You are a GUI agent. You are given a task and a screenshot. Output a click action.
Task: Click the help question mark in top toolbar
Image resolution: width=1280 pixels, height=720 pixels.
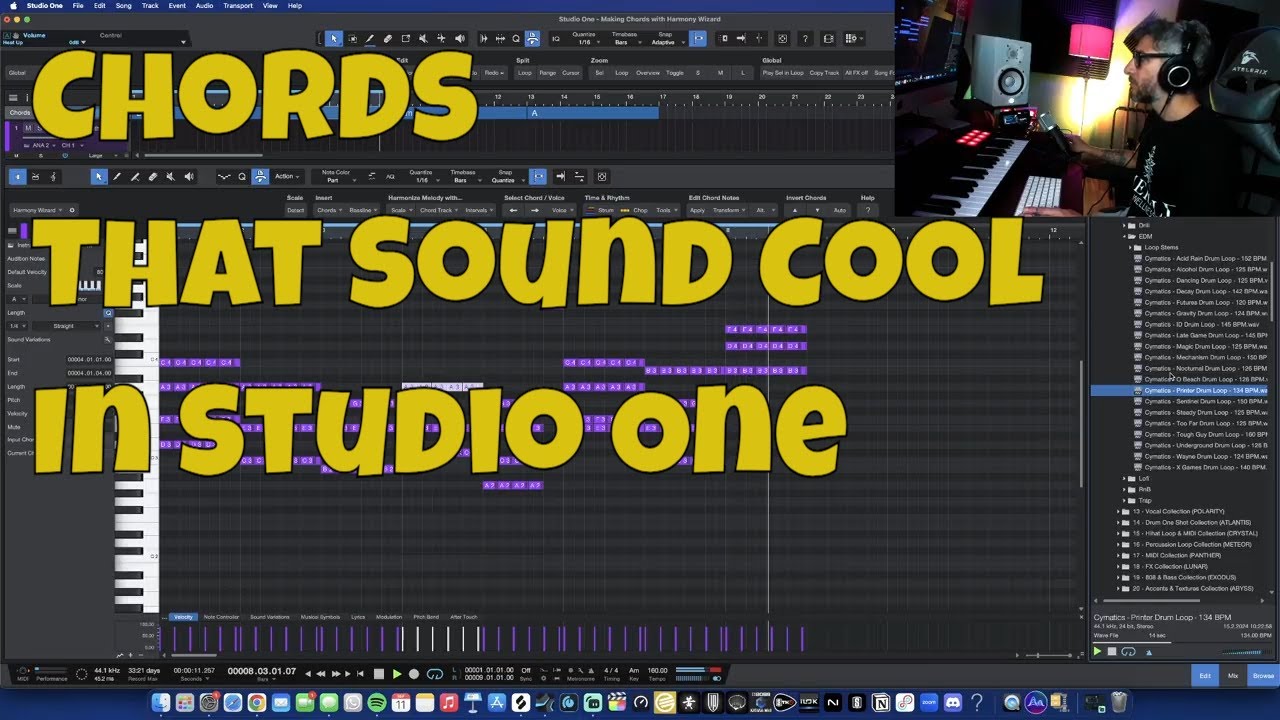(805, 38)
